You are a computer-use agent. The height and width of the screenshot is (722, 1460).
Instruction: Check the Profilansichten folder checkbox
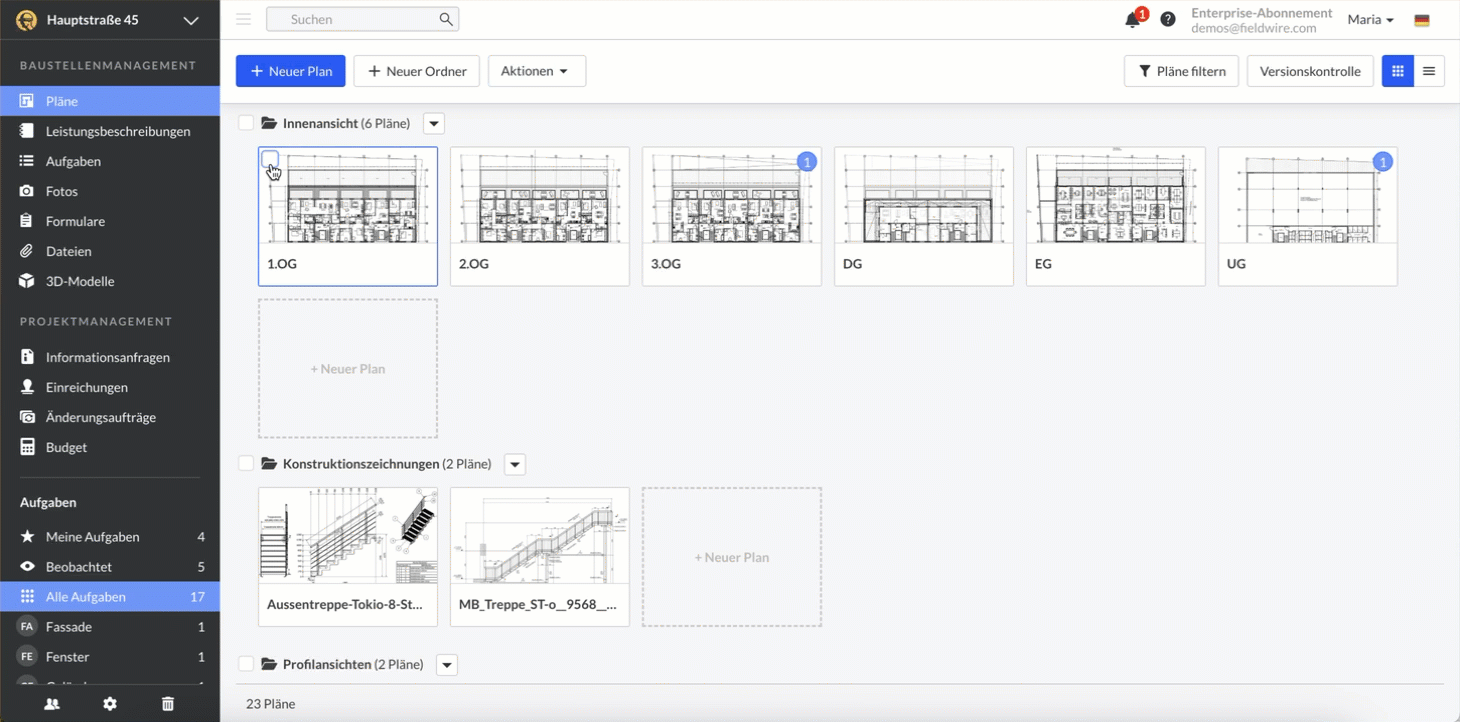(x=246, y=664)
